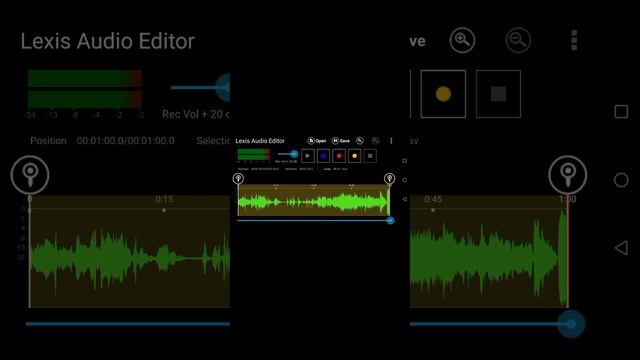Click the 'Position 00:01:00.0/00:01:00.0' readout

coord(102,141)
